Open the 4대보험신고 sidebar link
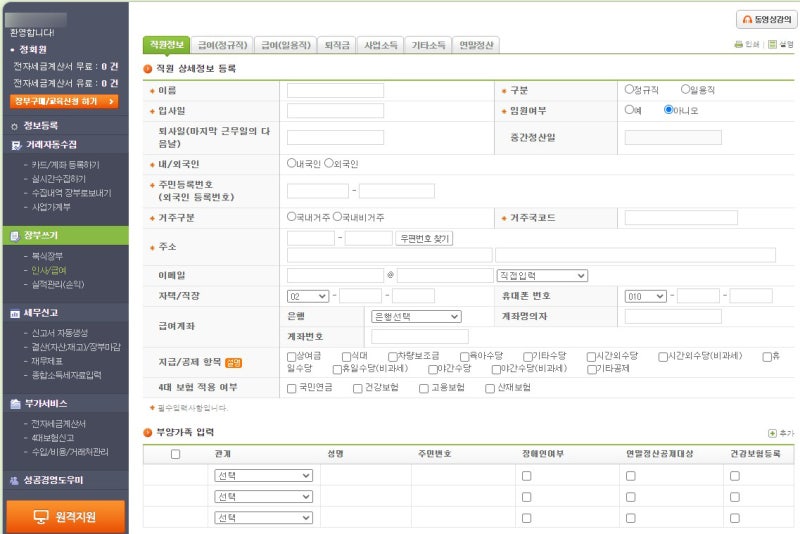The width and height of the screenshot is (800, 534). coord(53,438)
